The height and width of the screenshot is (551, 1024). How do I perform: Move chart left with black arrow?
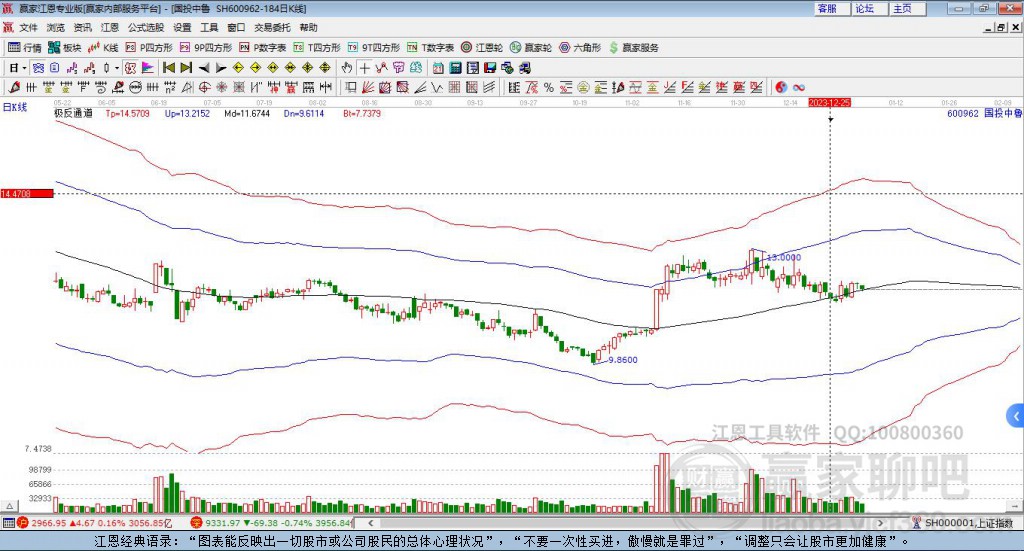tap(204, 68)
